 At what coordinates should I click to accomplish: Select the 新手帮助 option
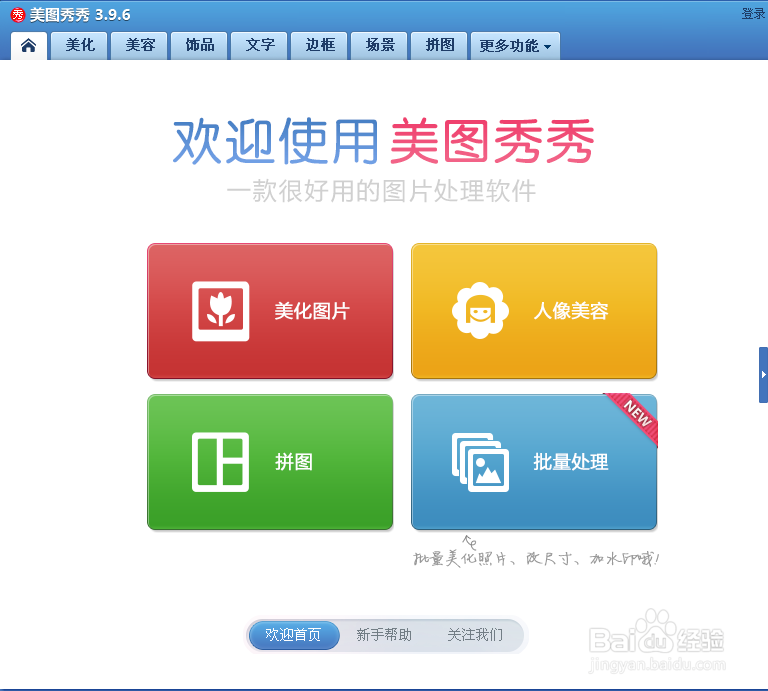click(x=384, y=635)
